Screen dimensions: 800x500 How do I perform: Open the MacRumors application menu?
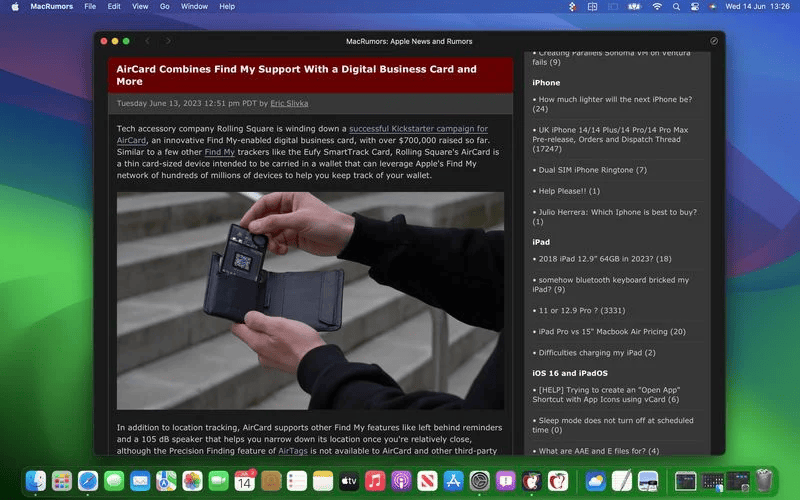(51, 6)
